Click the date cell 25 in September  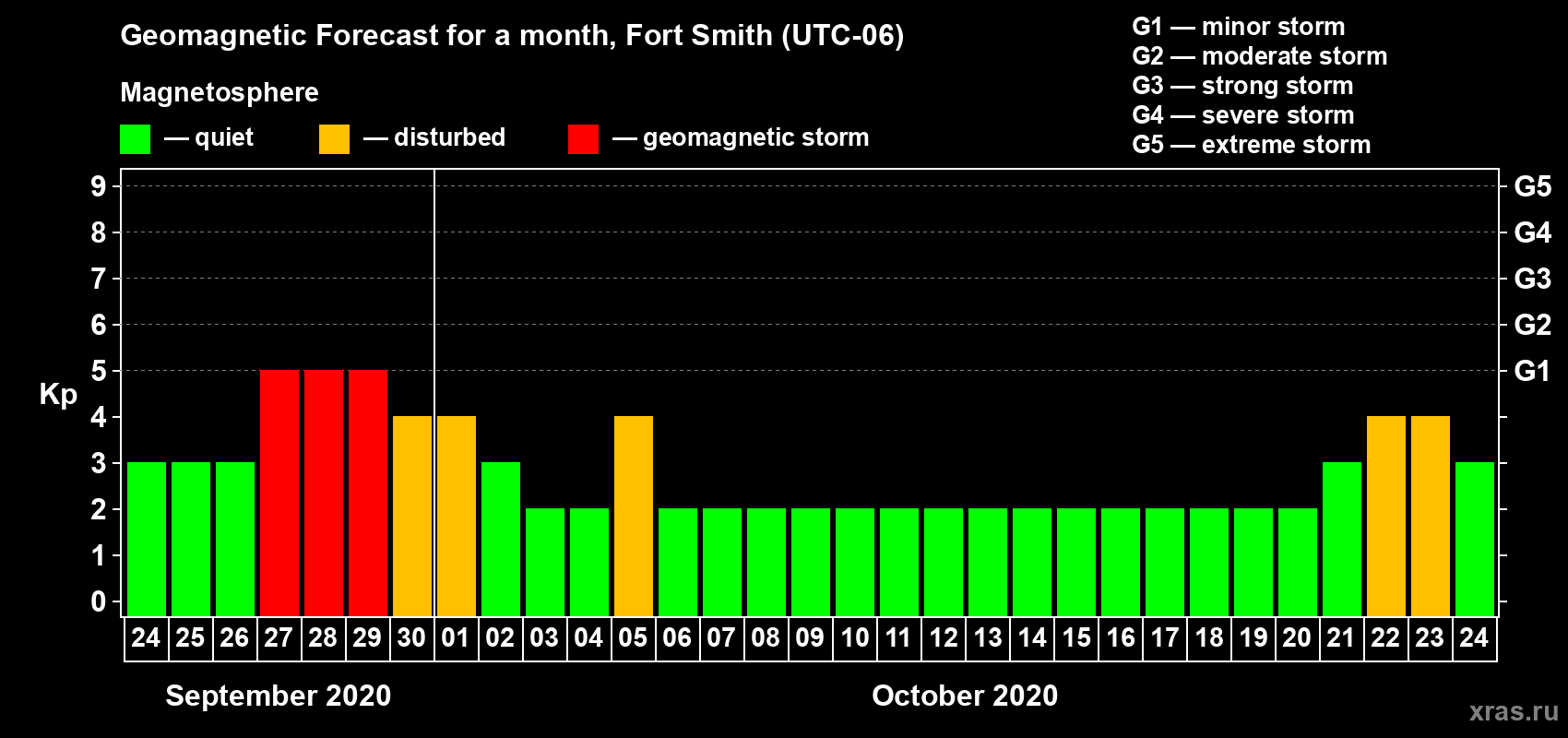click(190, 638)
